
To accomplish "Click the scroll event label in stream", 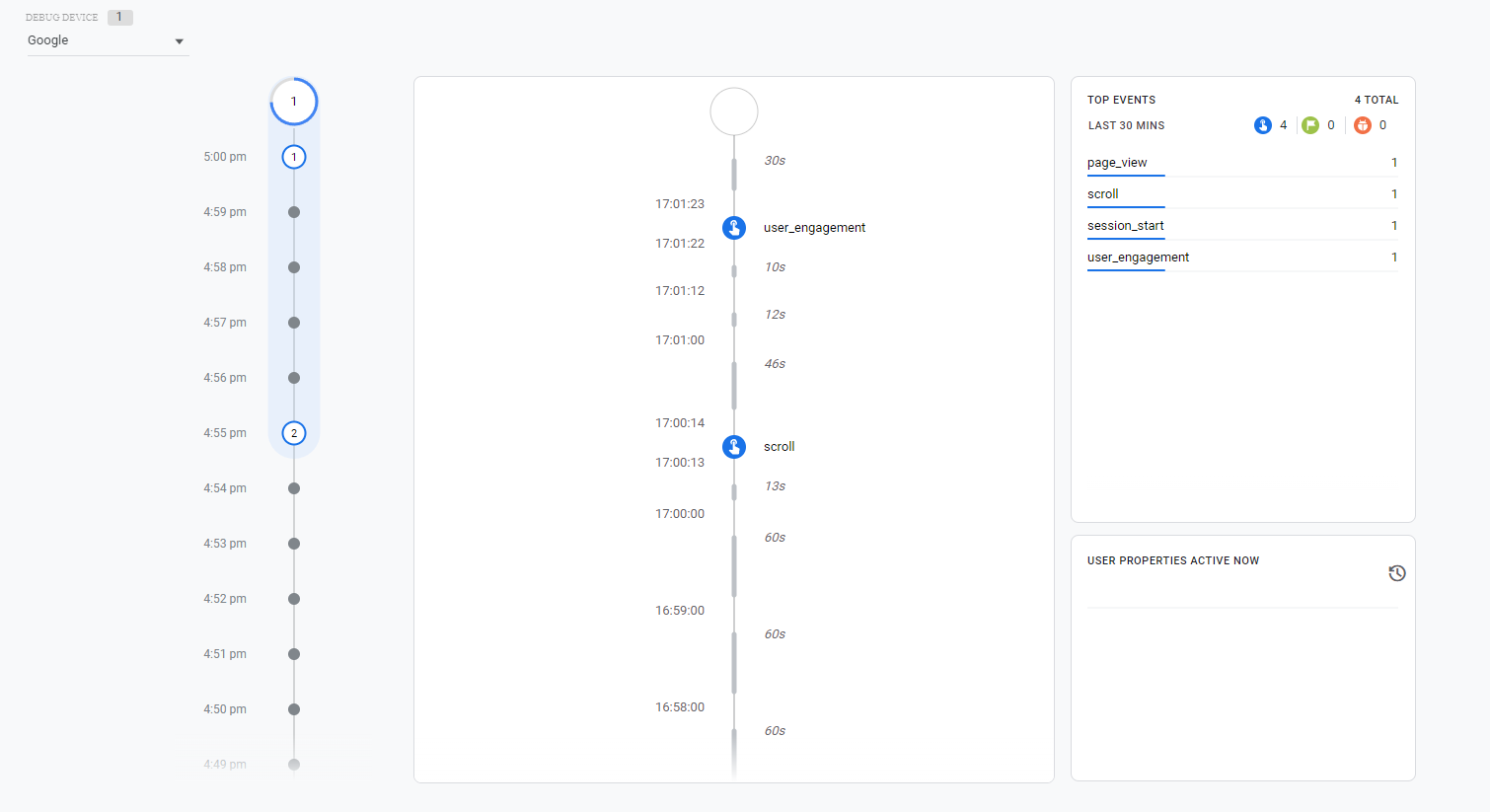I will click(x=779, y=447).
